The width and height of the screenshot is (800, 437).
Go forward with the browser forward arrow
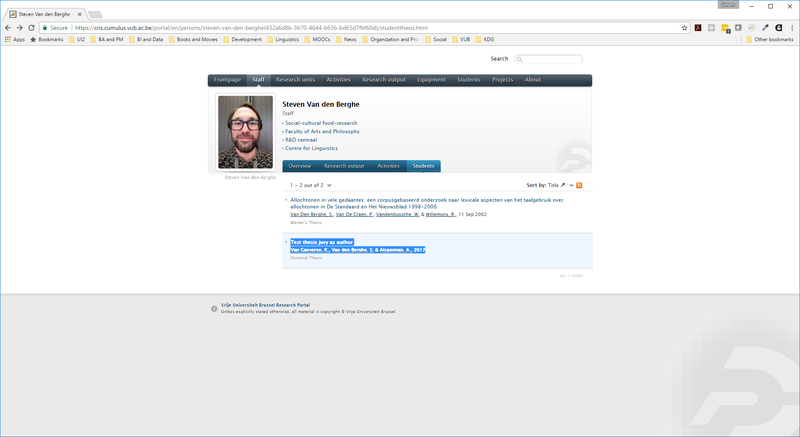[19, 28]
